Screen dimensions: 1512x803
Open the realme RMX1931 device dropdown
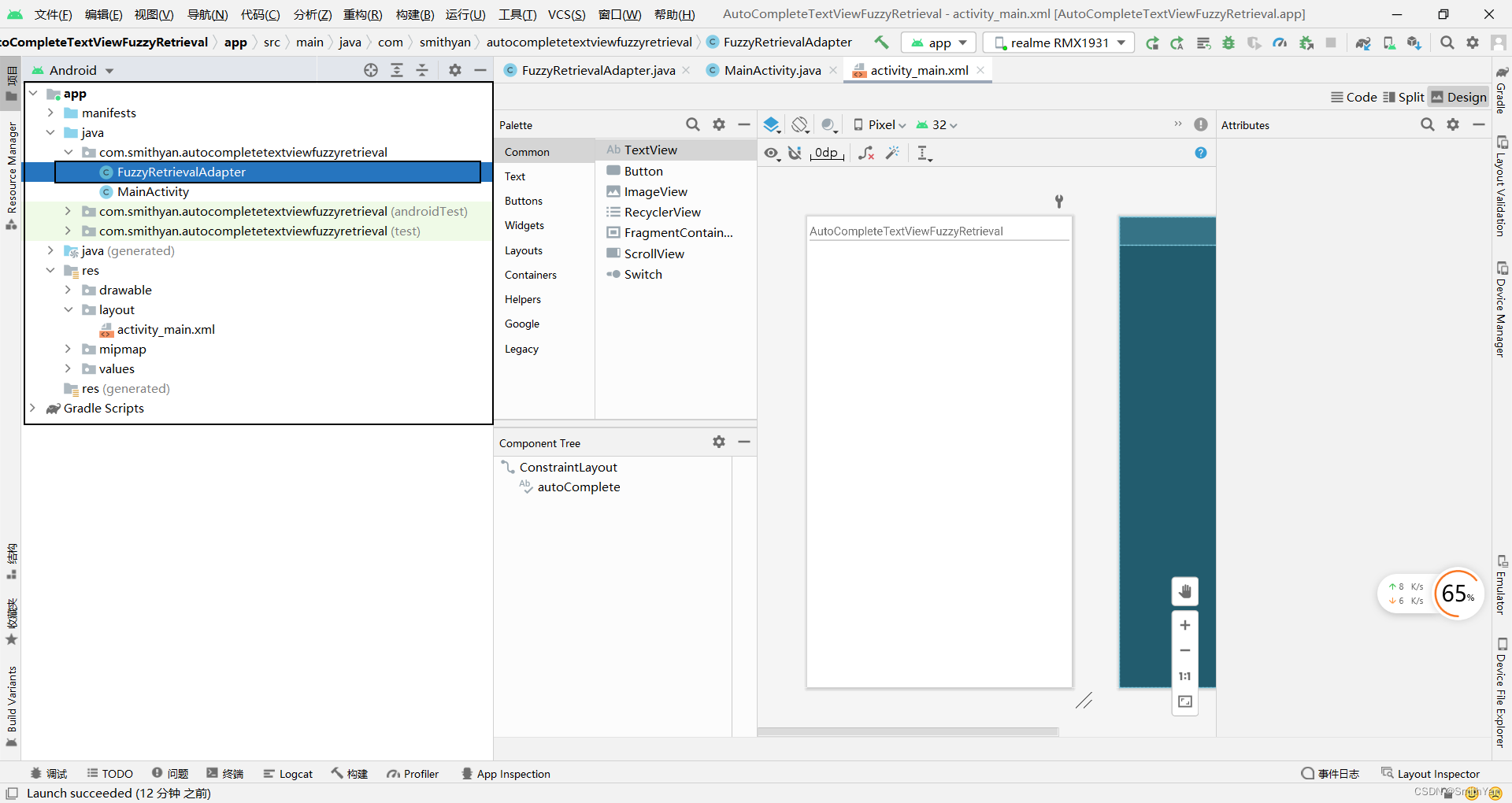click(x=1059, y=43)
